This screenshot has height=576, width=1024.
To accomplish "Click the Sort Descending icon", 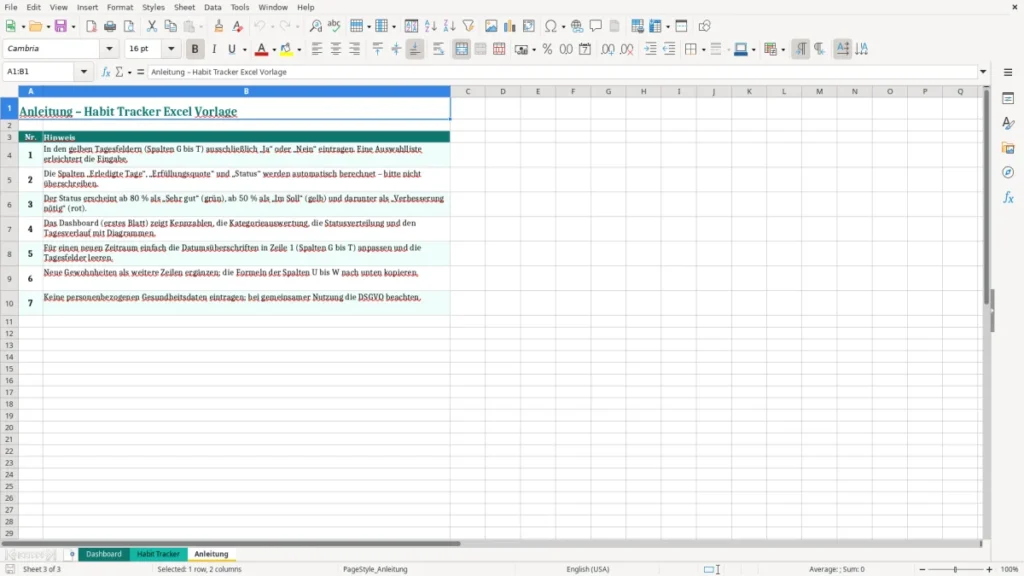I will 449,26.
